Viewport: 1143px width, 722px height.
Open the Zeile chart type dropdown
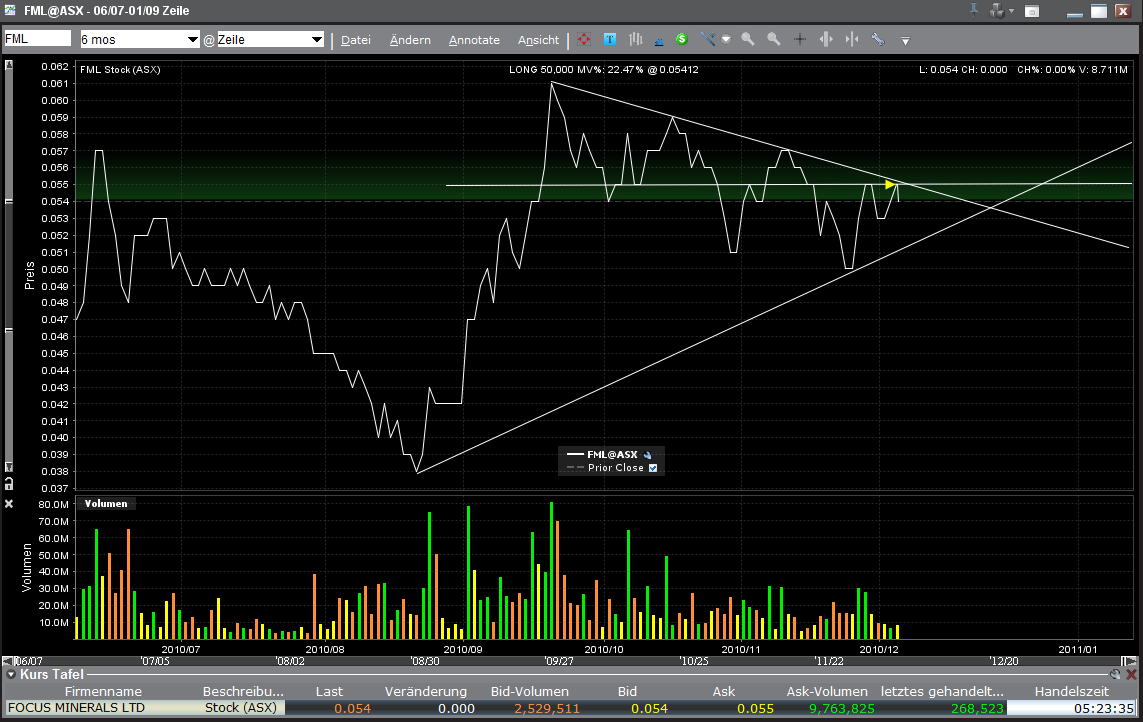point(270,39)
